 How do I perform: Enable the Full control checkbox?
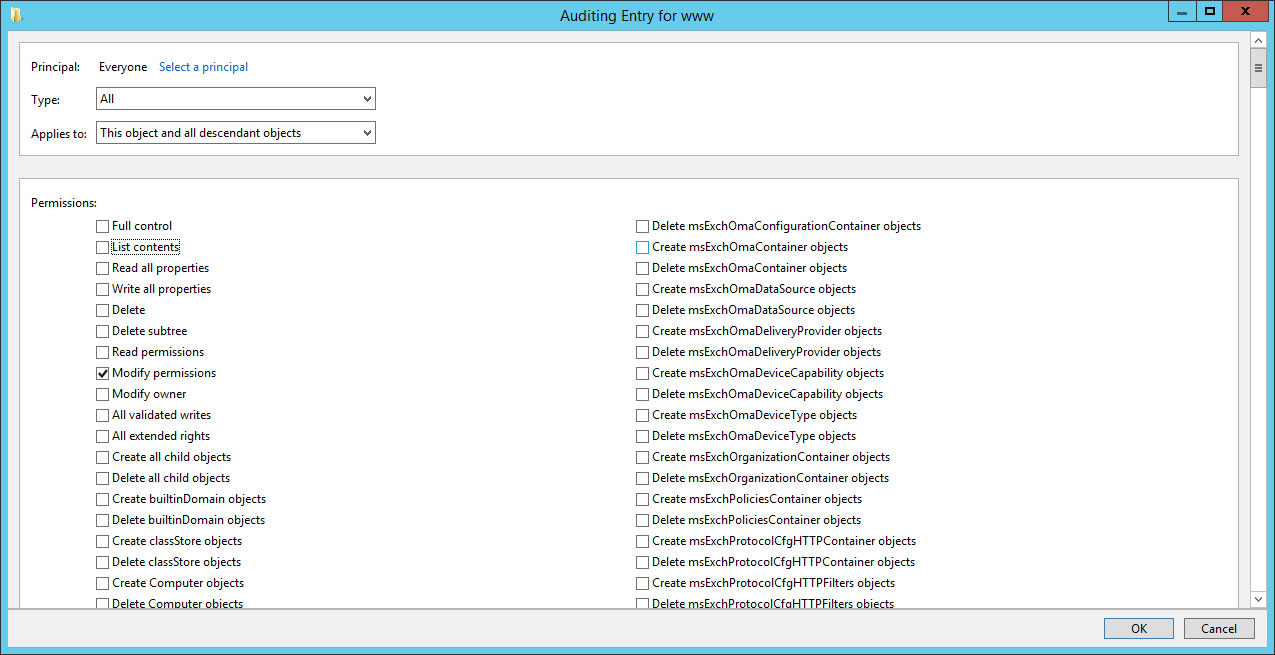point(102,226)
